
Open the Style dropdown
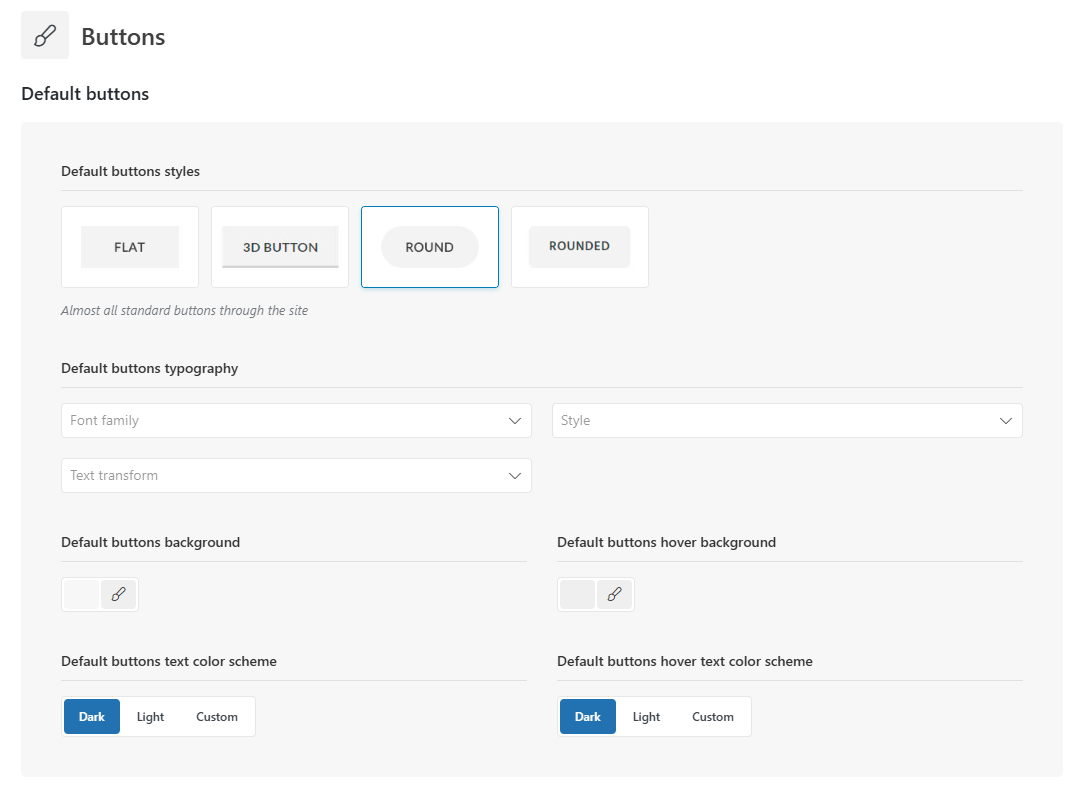787,421
